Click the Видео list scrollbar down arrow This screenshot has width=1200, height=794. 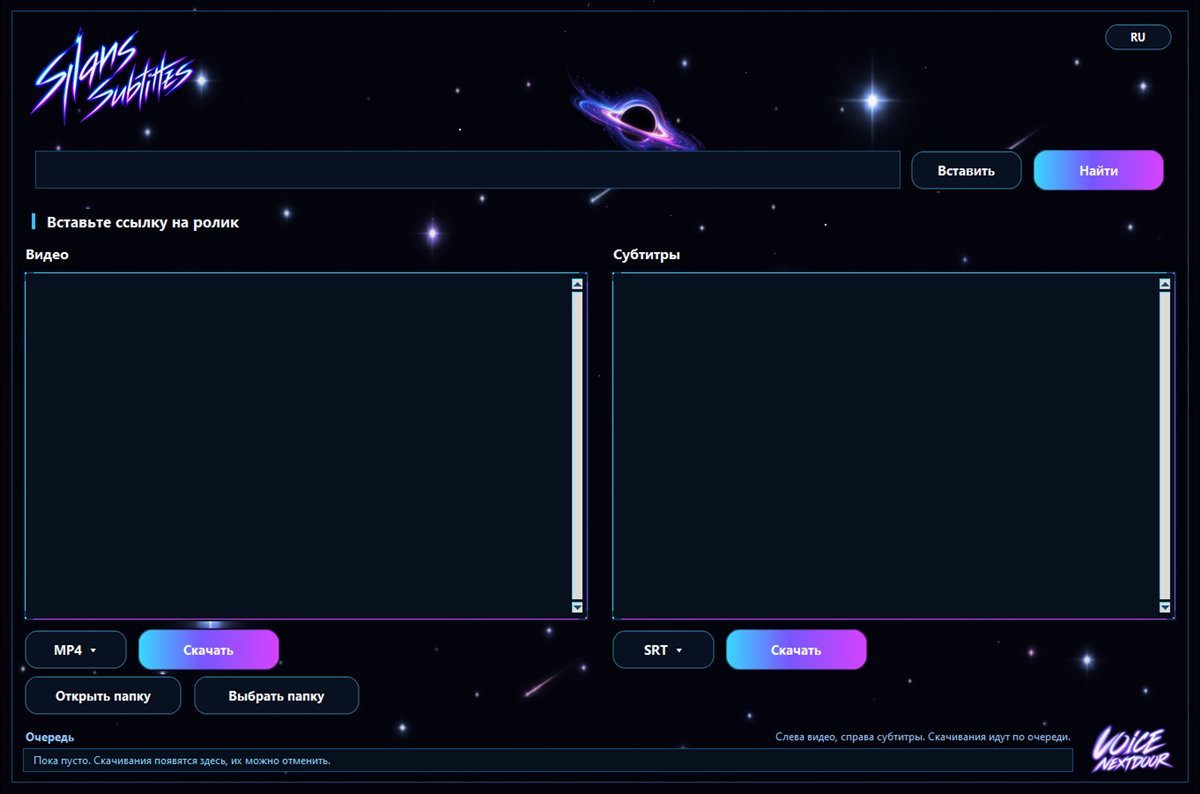[x=577, y=607]
